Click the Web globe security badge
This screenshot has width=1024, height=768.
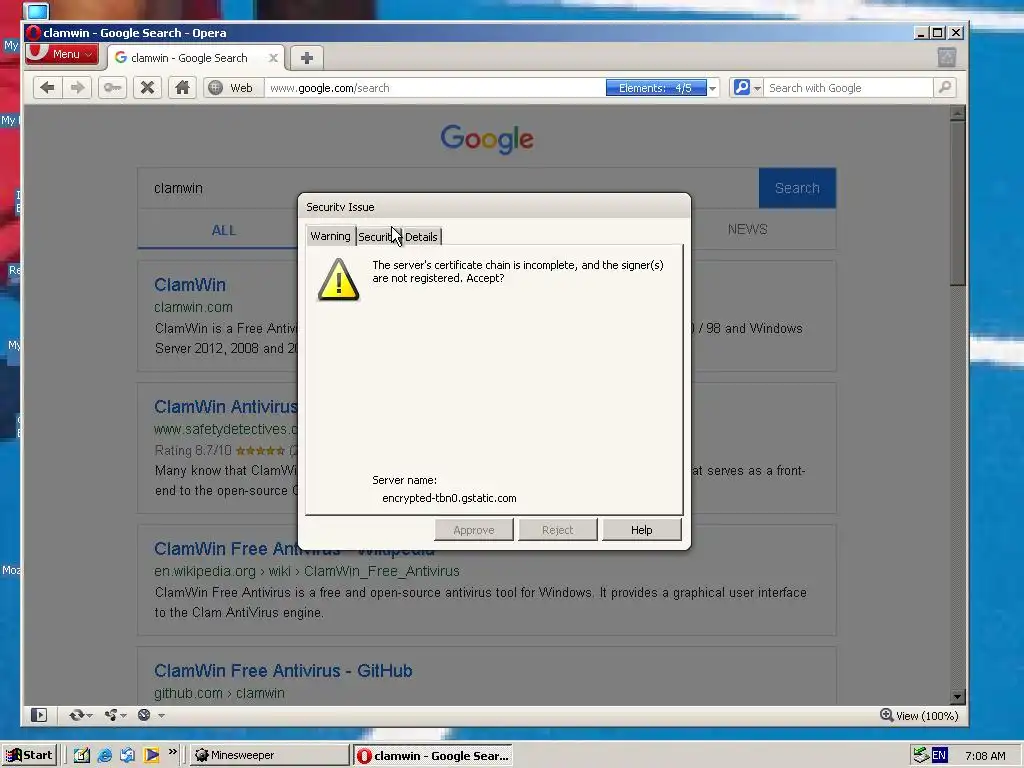click(x=231, y=88)
